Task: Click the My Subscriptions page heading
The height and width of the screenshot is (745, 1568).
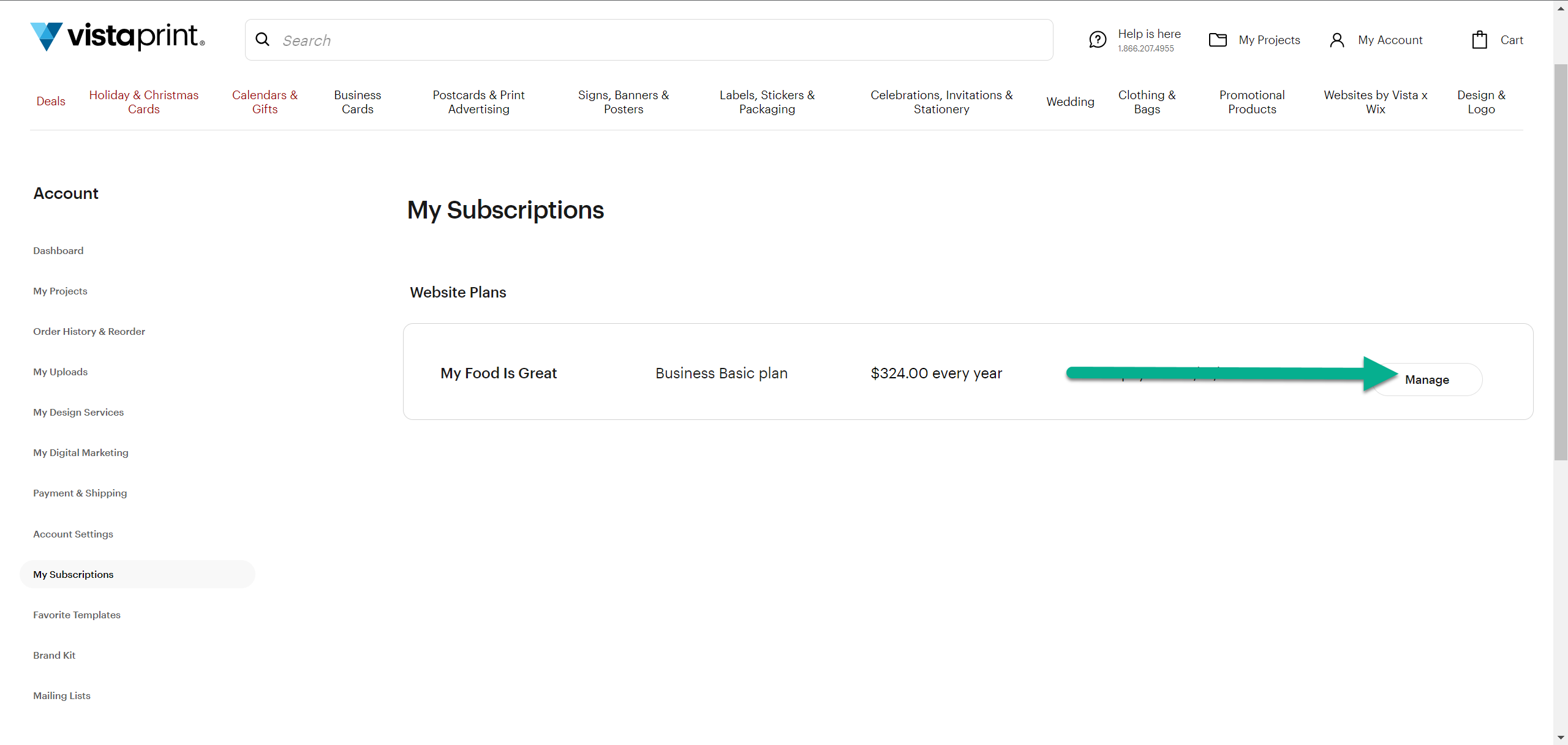Action: tap(505, 210)
